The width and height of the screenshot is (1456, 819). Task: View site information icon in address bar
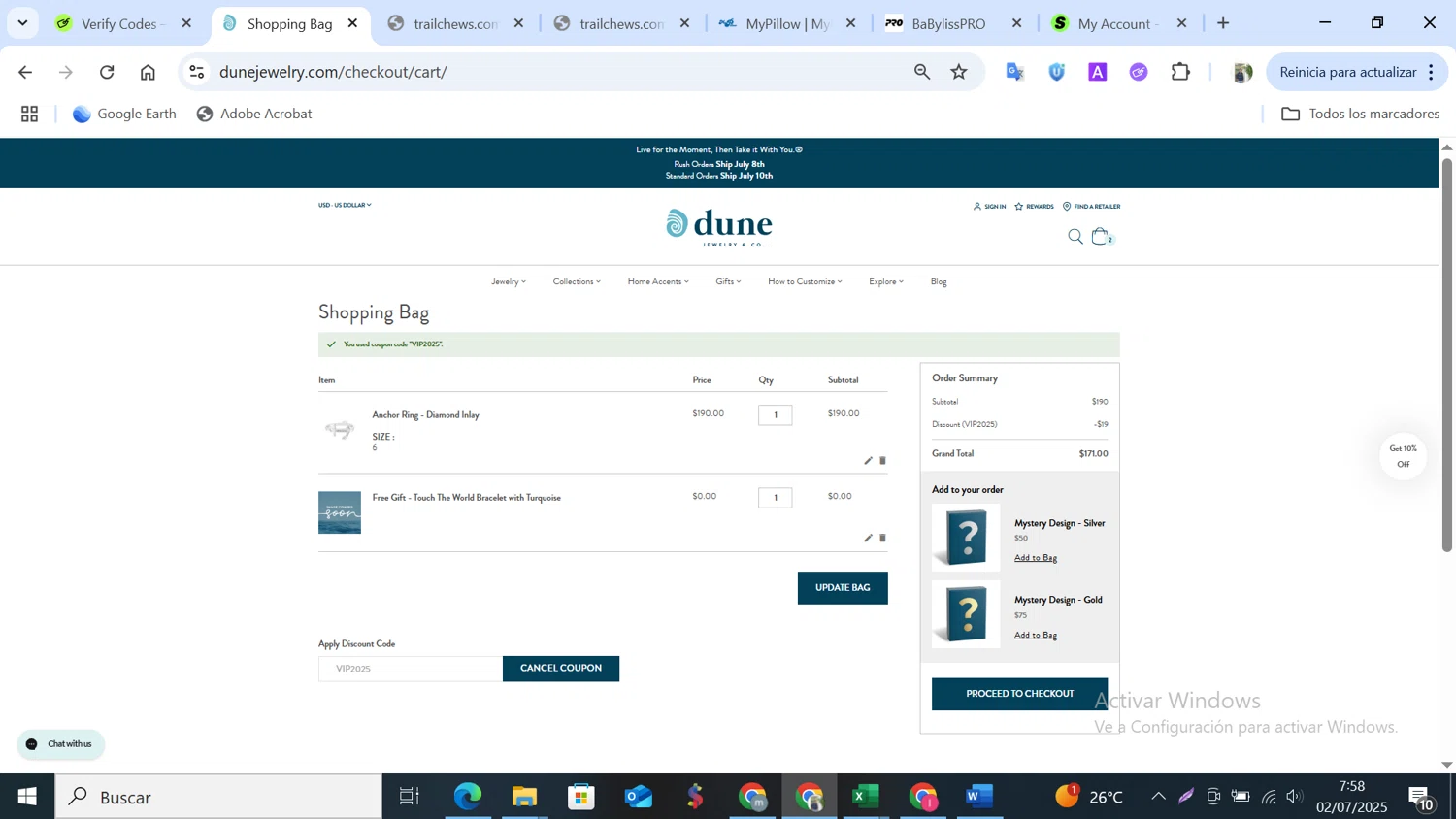tap(197, 72)
